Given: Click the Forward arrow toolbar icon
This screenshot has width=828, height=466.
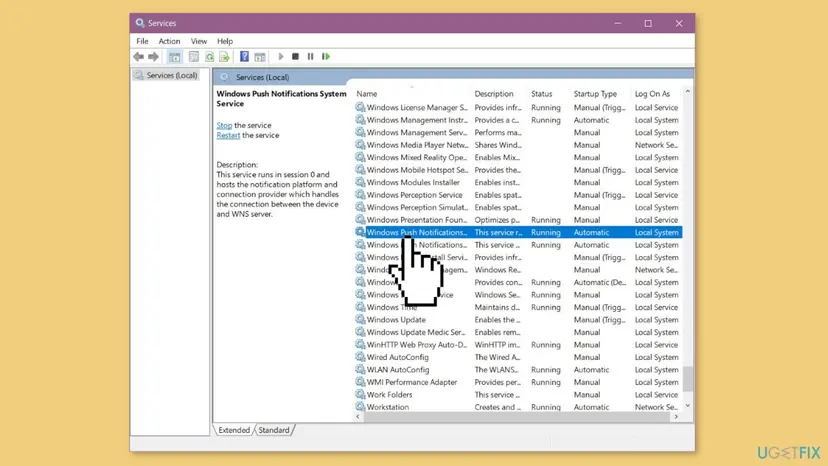Looking at the screenshot, I should [x=153, y=57].
